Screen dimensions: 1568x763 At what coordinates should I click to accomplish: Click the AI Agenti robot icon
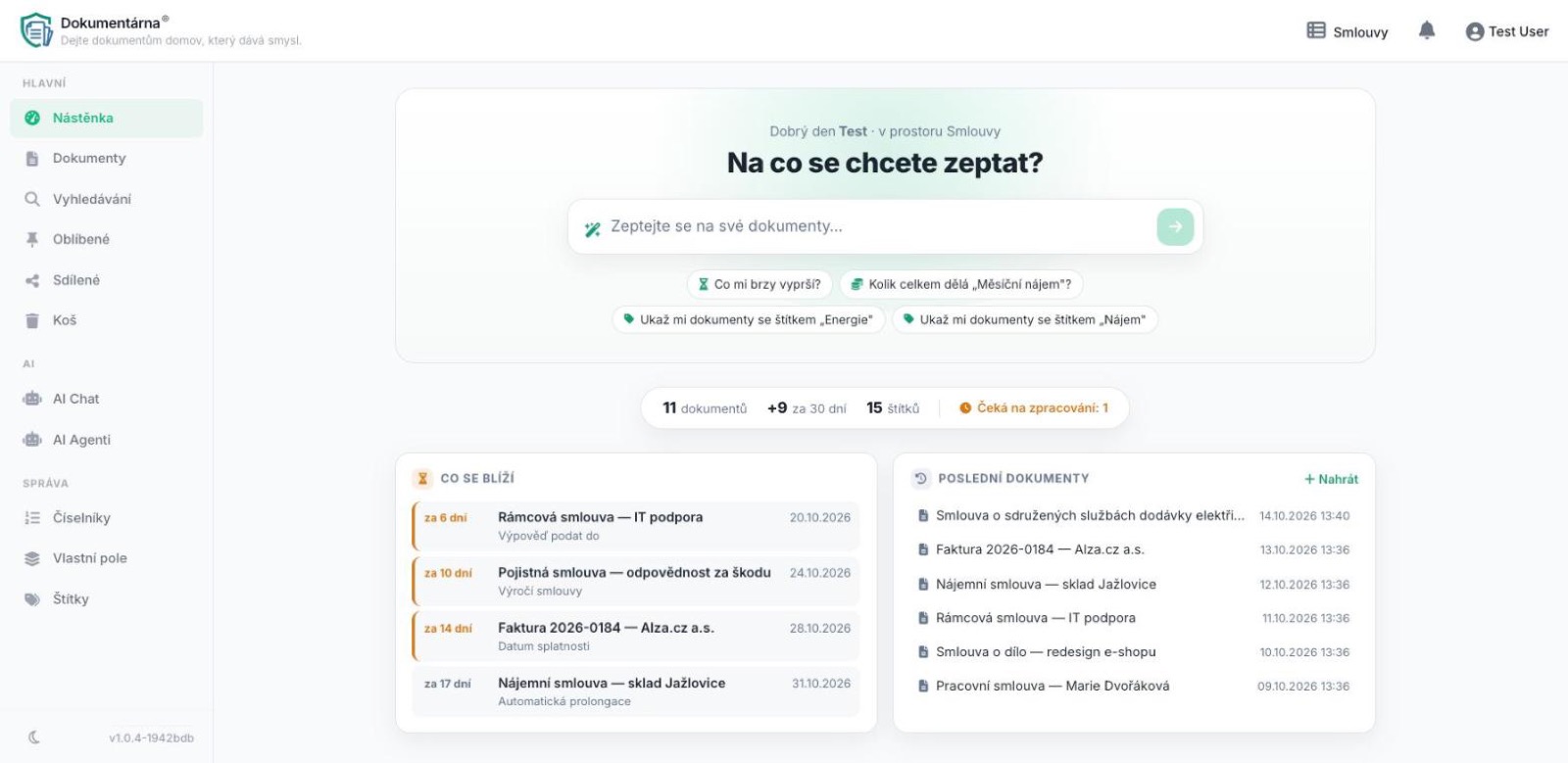tap(32, 440)
